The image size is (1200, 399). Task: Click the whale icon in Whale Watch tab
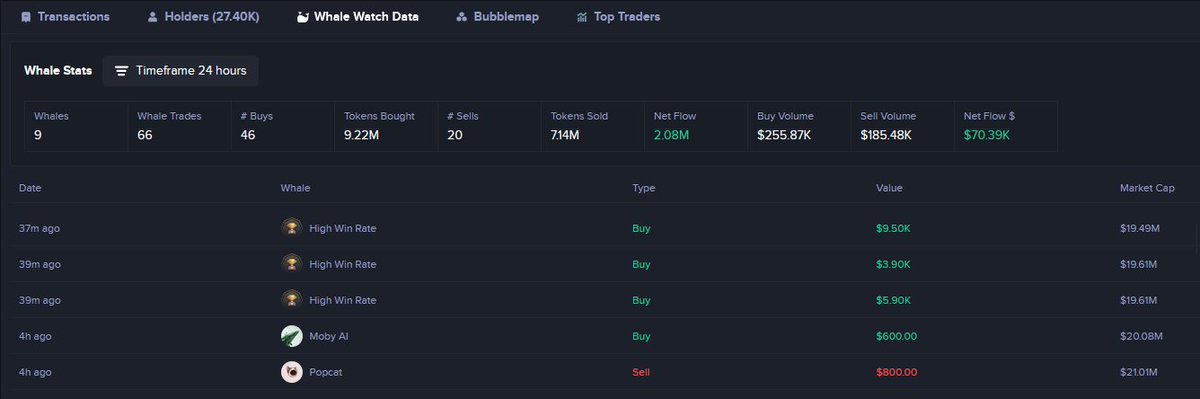pyautogui.click(x=303, y=17)
